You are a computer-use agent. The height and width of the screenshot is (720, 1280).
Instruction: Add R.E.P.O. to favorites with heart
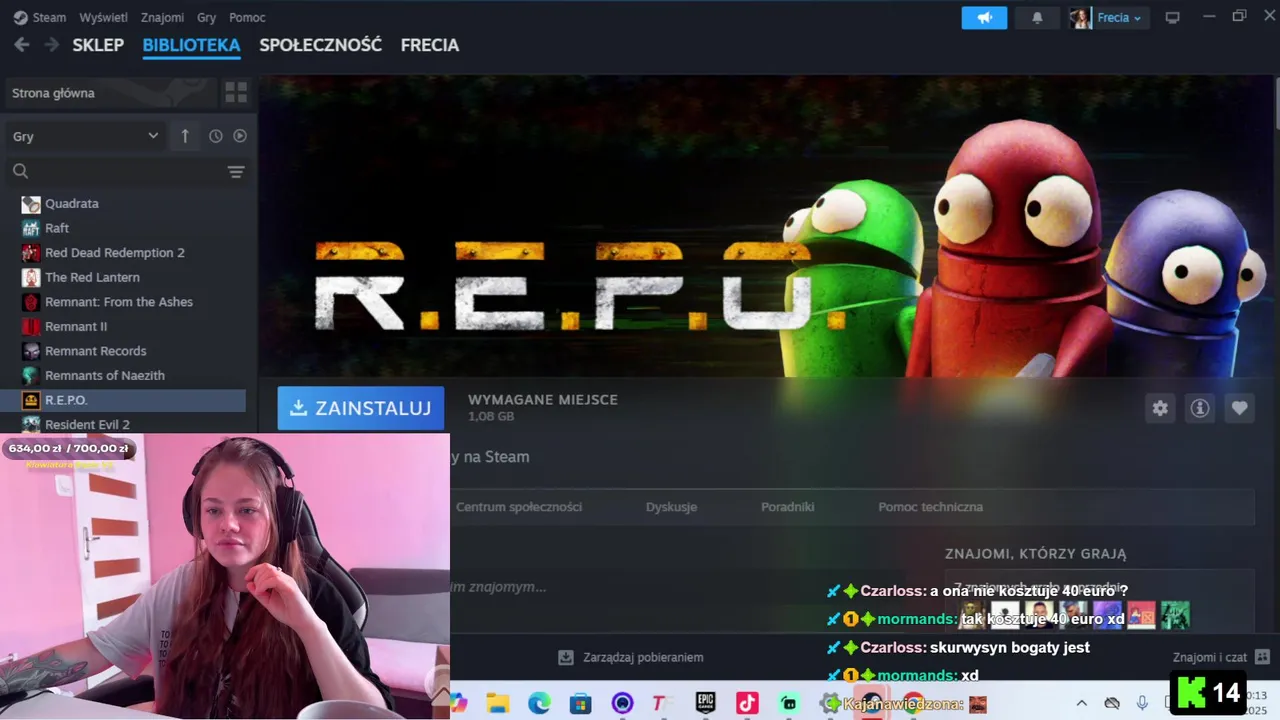[1240, 408]
